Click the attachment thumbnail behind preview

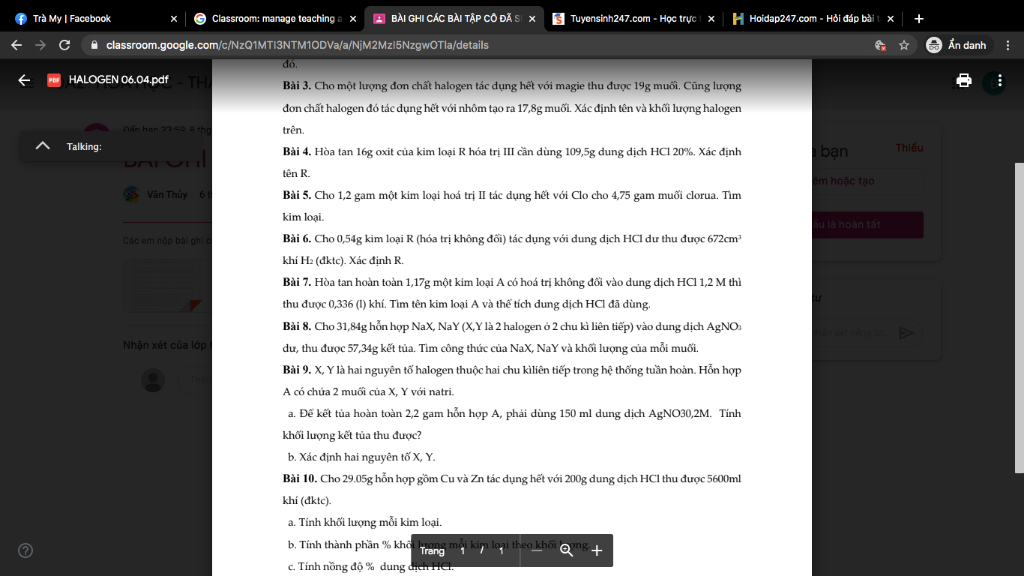click(168, 286)
